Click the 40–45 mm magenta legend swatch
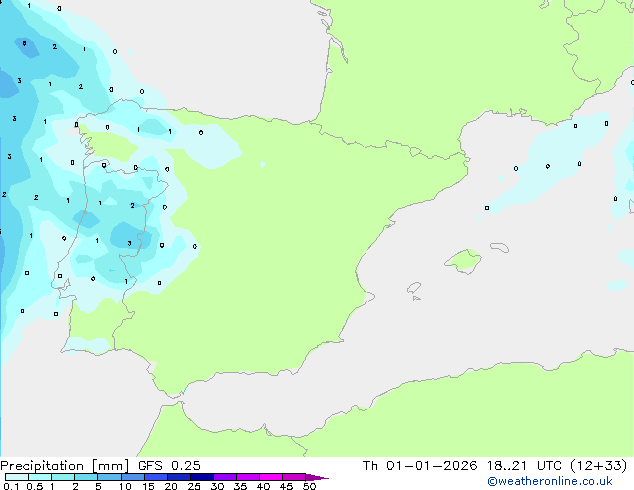Viewport: 634px width, 490px height. (271, 477)
